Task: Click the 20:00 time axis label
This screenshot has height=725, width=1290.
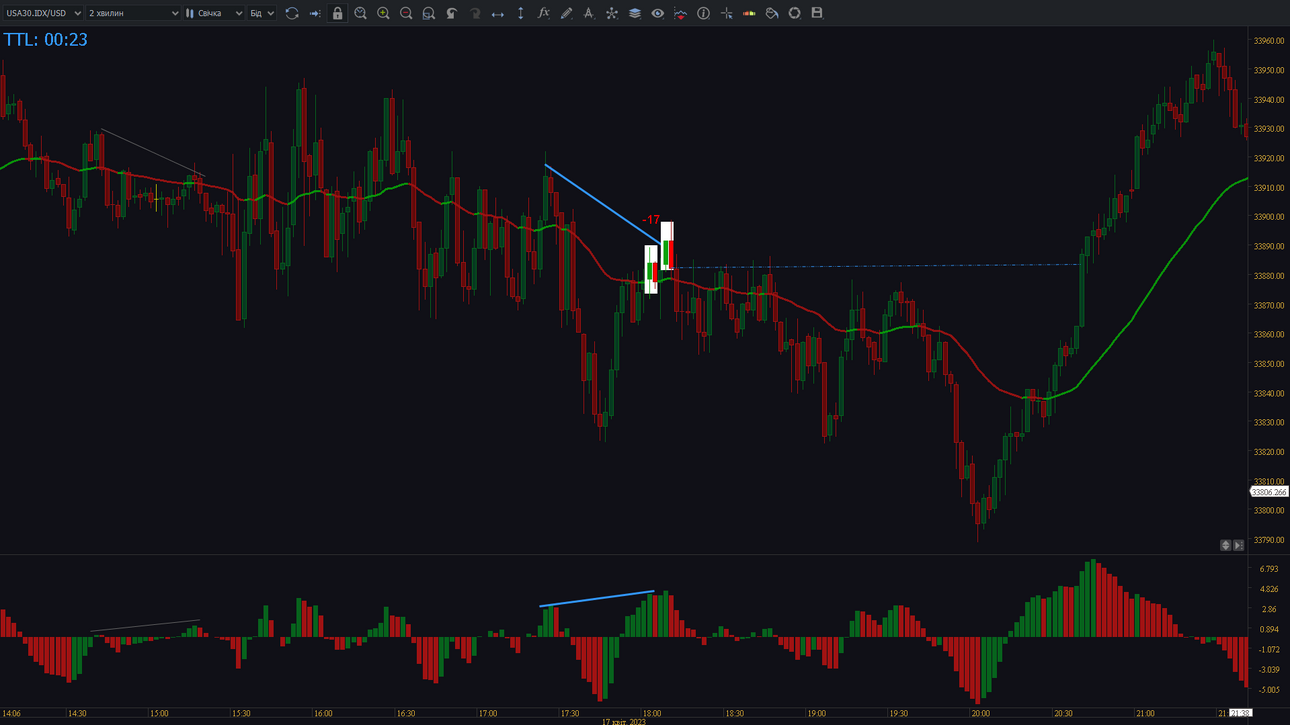Action: tap(980, 714)
